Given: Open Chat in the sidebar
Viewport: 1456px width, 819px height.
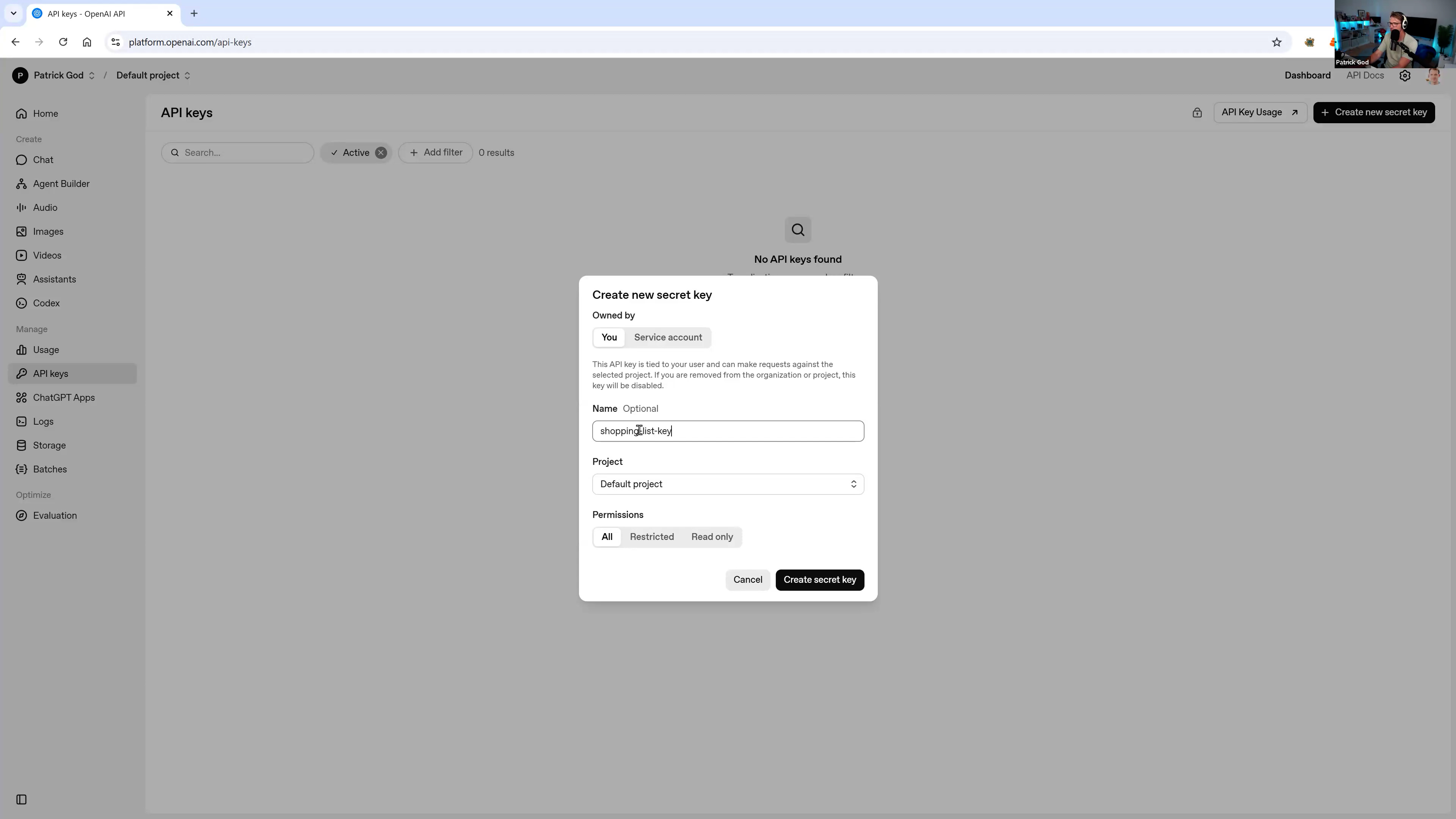Looking at the screenshot, I should tap(72, 160).
